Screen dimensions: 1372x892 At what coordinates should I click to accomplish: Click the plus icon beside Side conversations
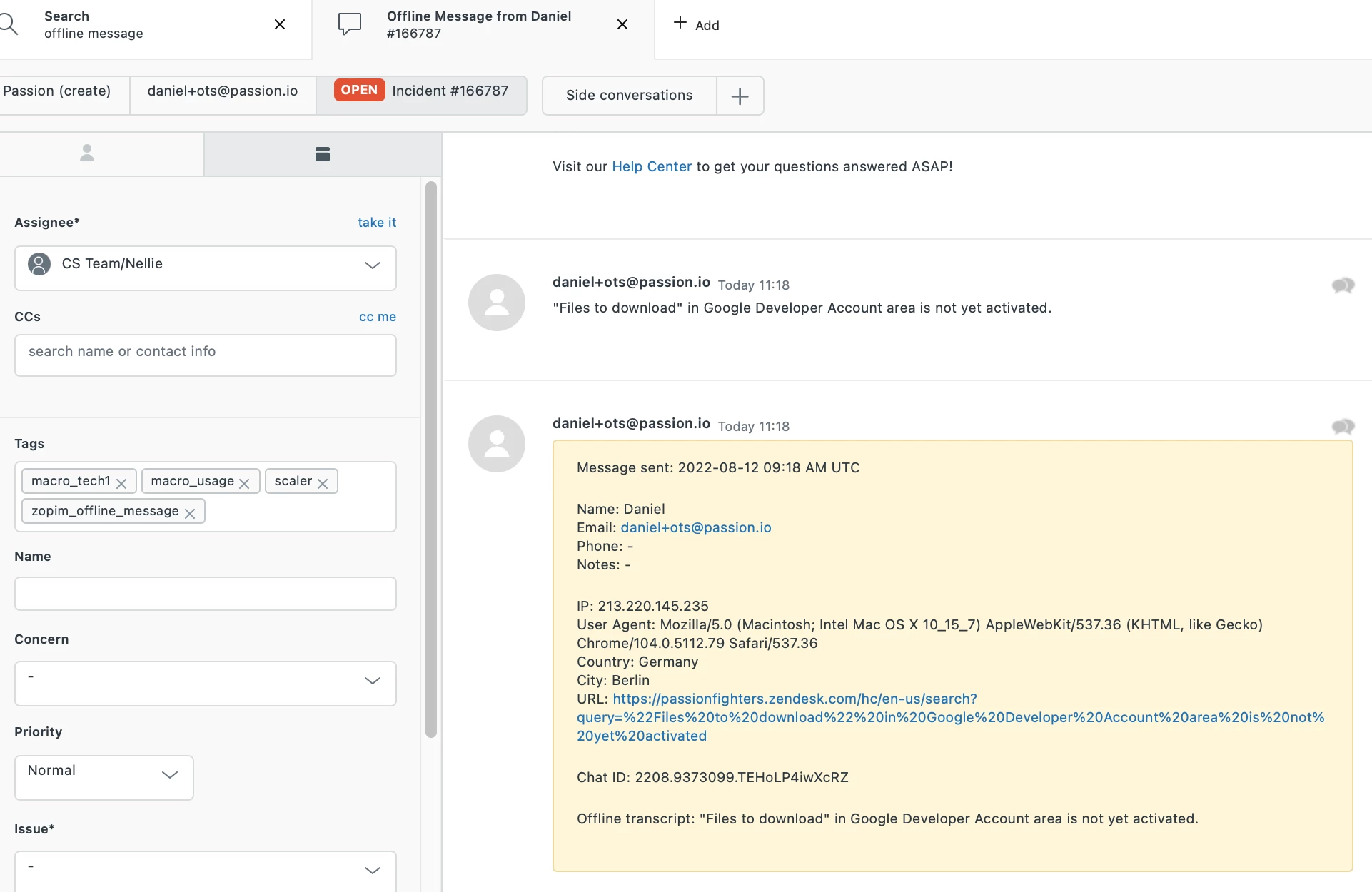pos(740,96)
